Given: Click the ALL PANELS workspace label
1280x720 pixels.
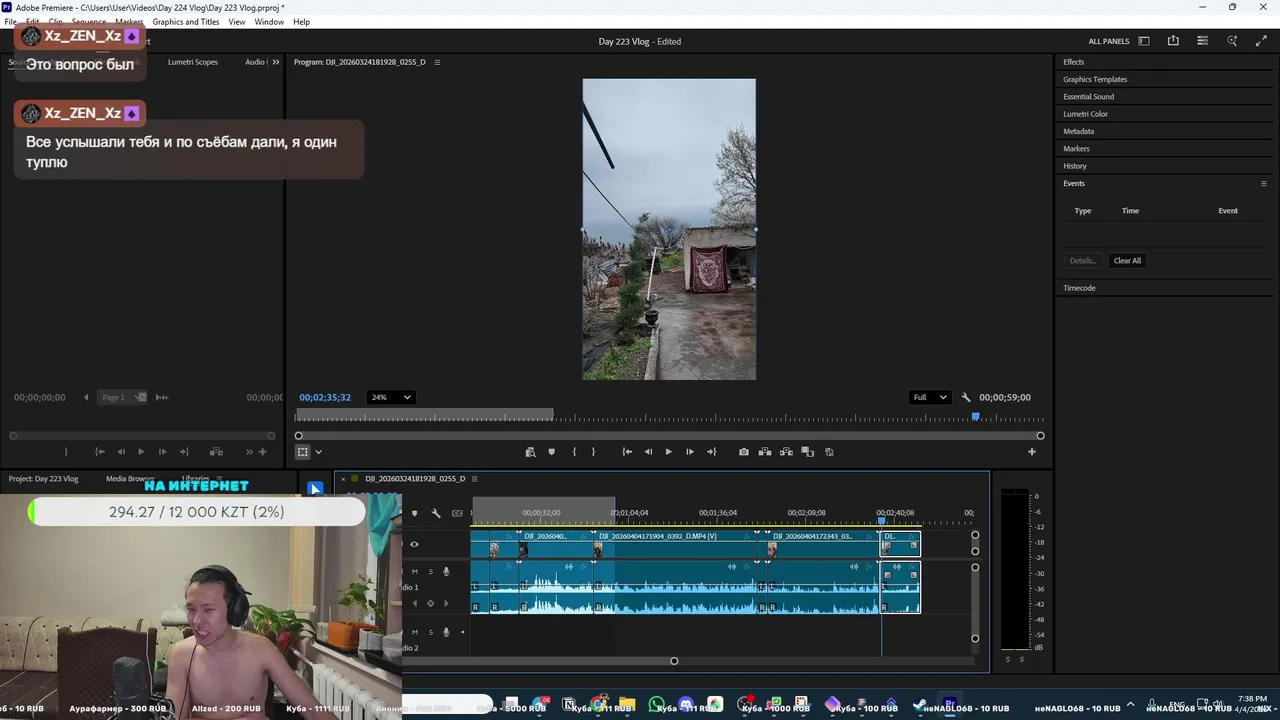Looking at the screenshot, I should (1109, 41).
